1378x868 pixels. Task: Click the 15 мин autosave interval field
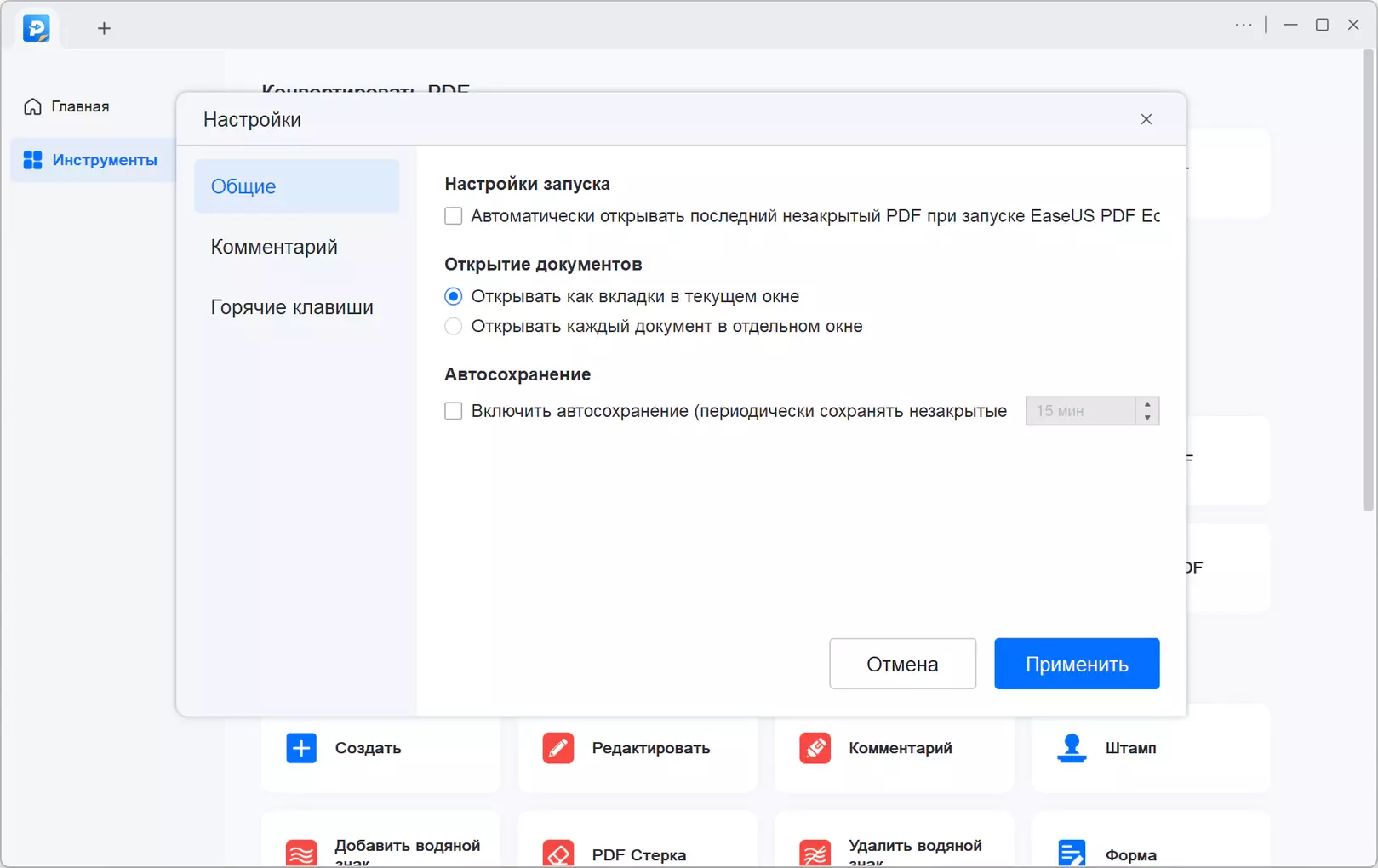coord(1081,411)
